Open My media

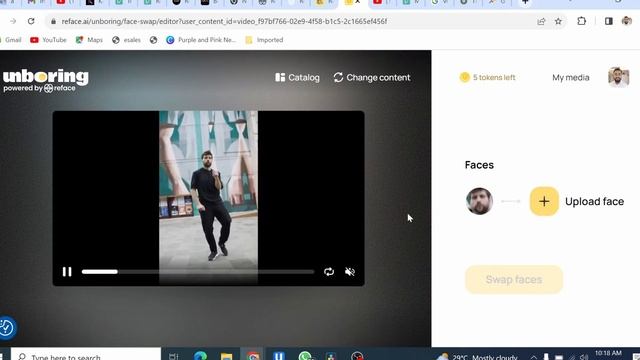[x=571, y=78]
